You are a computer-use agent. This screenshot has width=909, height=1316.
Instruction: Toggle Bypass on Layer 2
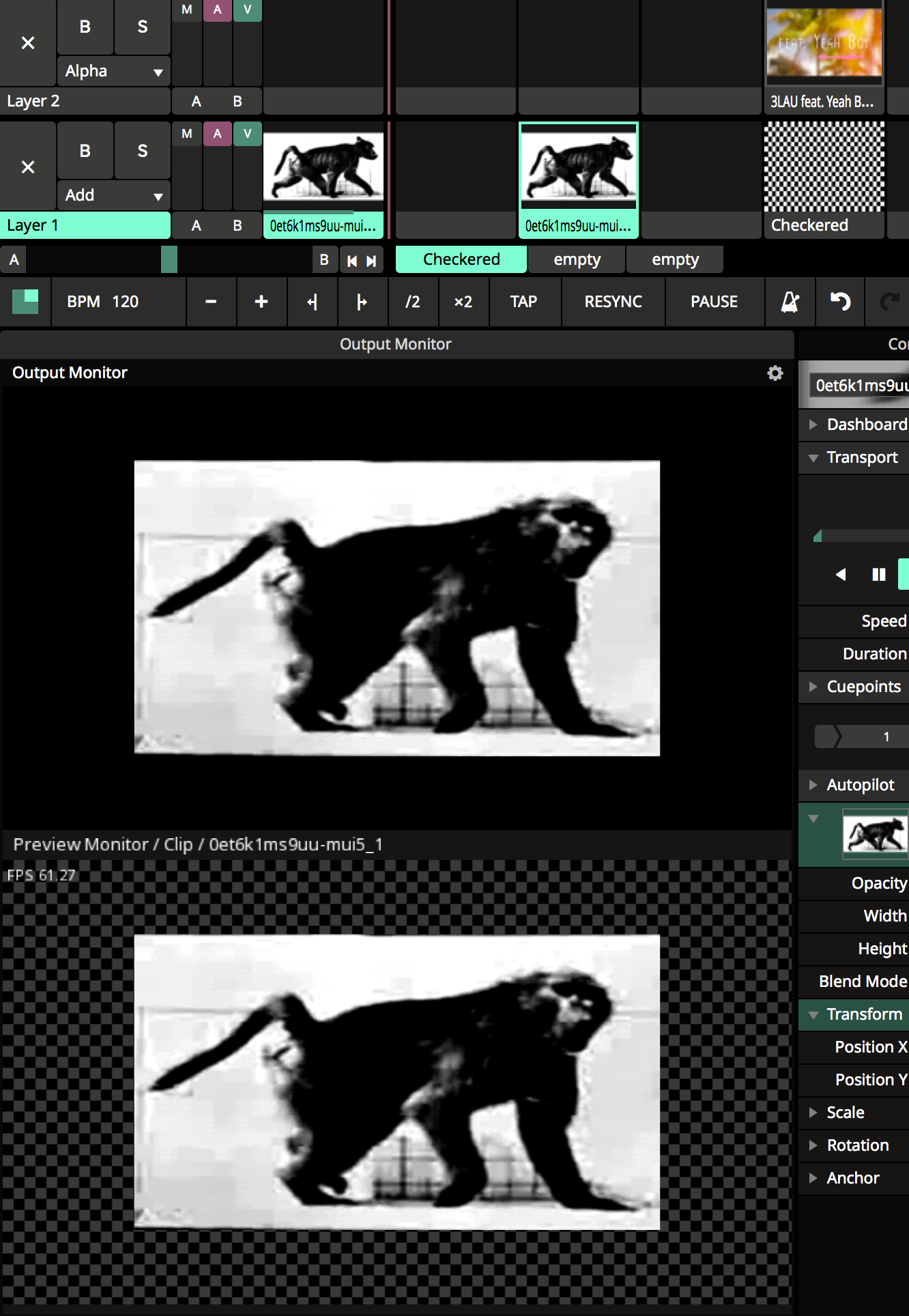click(x=85, y=27)
